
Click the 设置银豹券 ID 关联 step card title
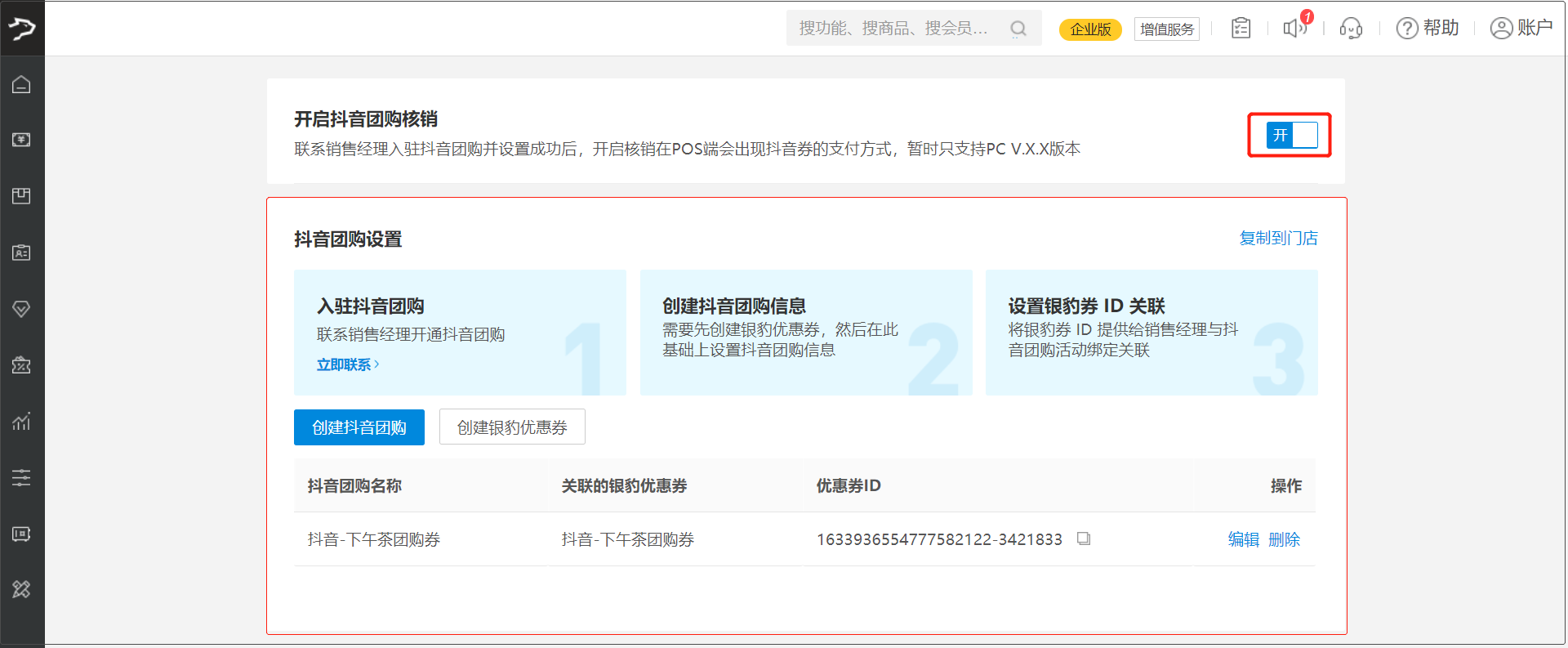1087,306
